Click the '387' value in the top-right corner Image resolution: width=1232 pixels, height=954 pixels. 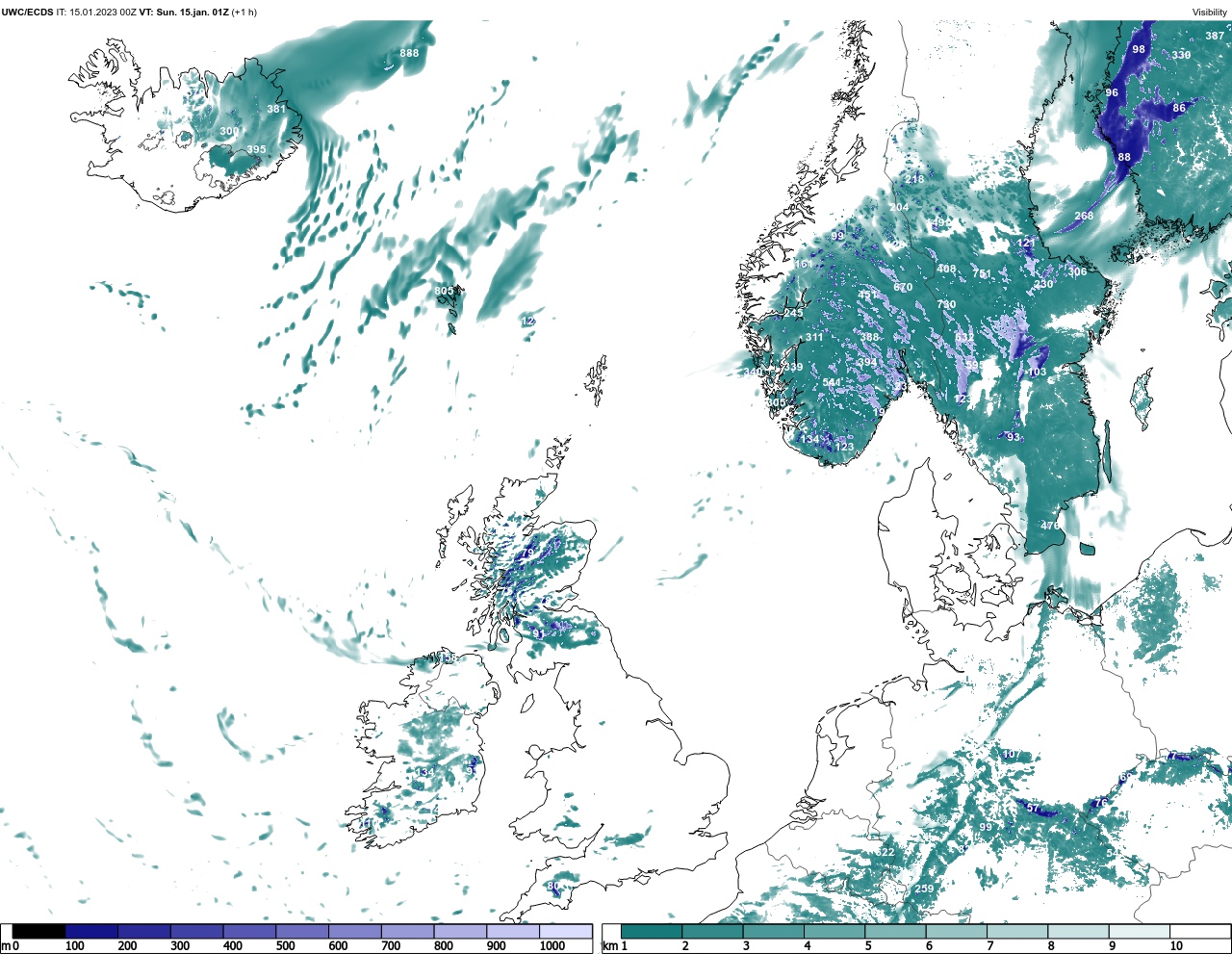pos(1215,36)
